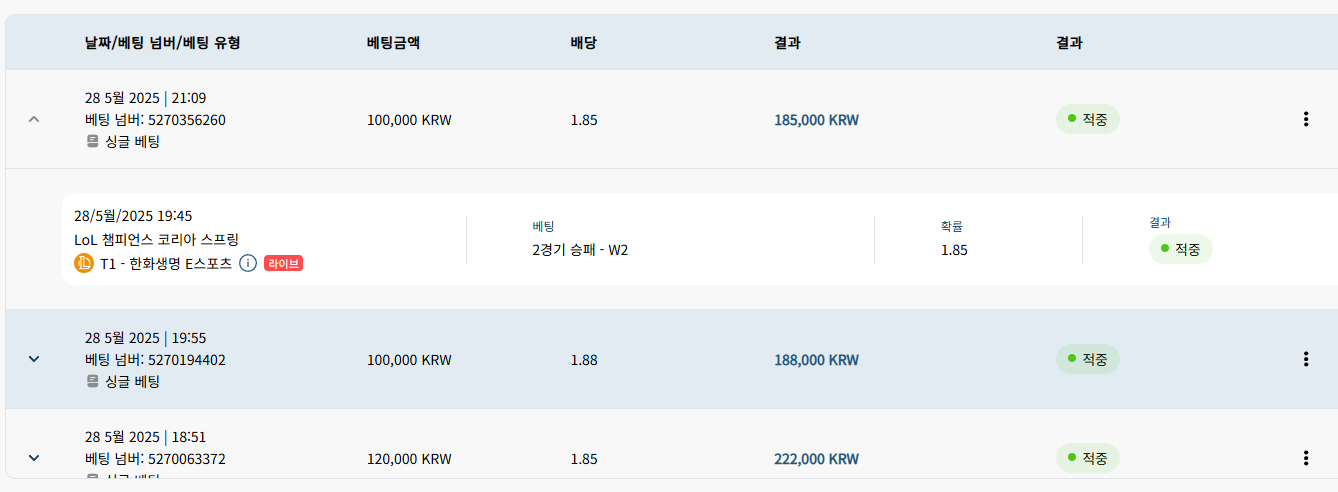Image resolution: width=1338 pixels, height=492 pixels.
Task: Click the 배당 column header
Action: 584,43
